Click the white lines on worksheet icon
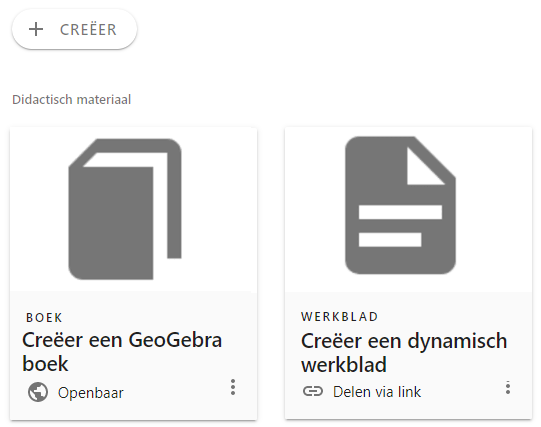Screen dimensions: 541x427 click(x=400, y=226)
